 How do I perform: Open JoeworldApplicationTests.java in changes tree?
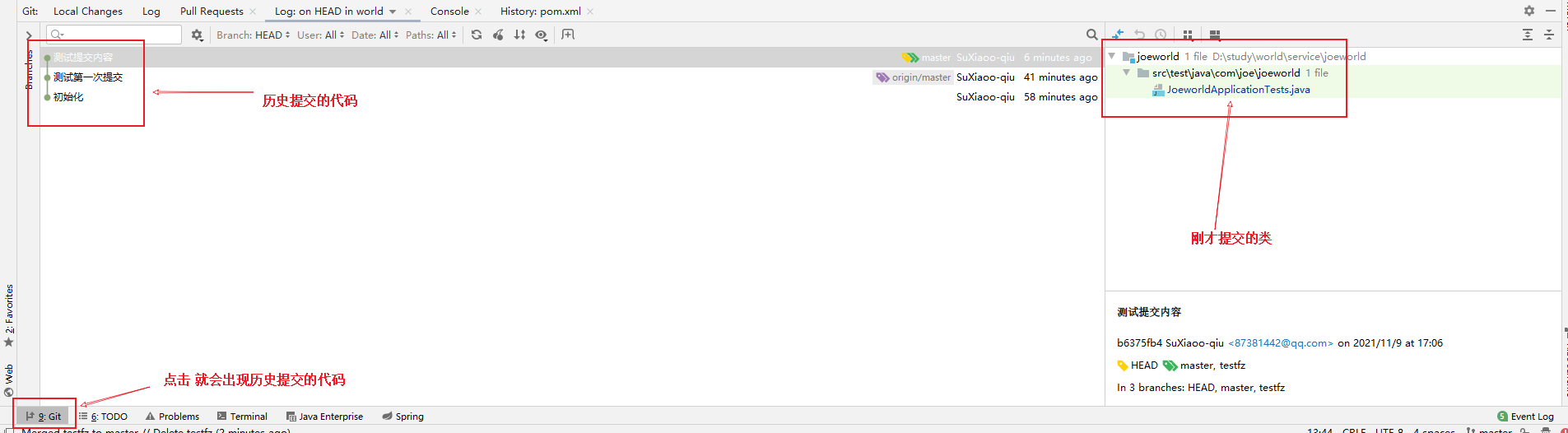coord(1238,90)
